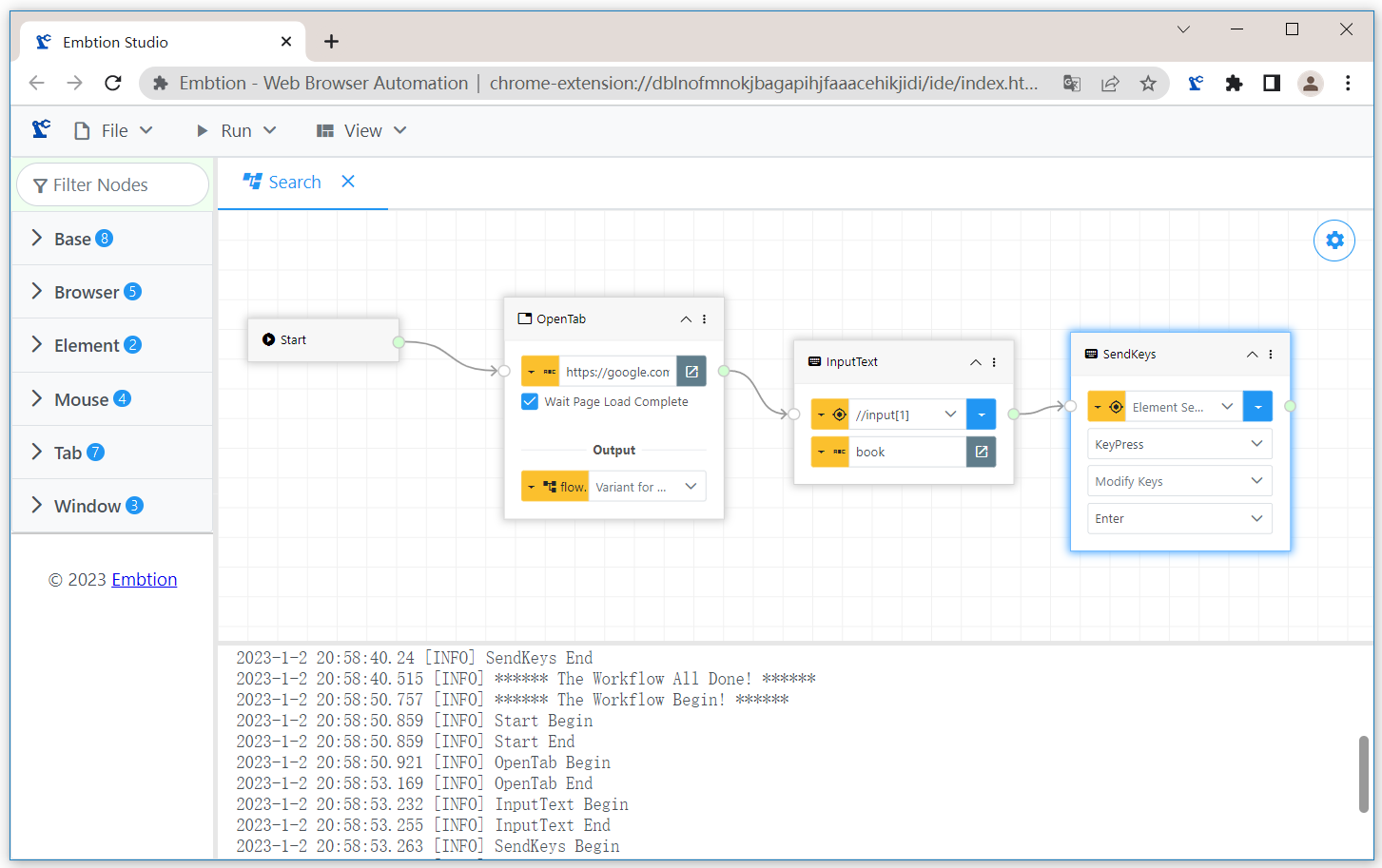Image resolution: width=1382 pixels, height=868 pixels.
Task: Click the https://google.com URL field
Action: pos(617,372)
